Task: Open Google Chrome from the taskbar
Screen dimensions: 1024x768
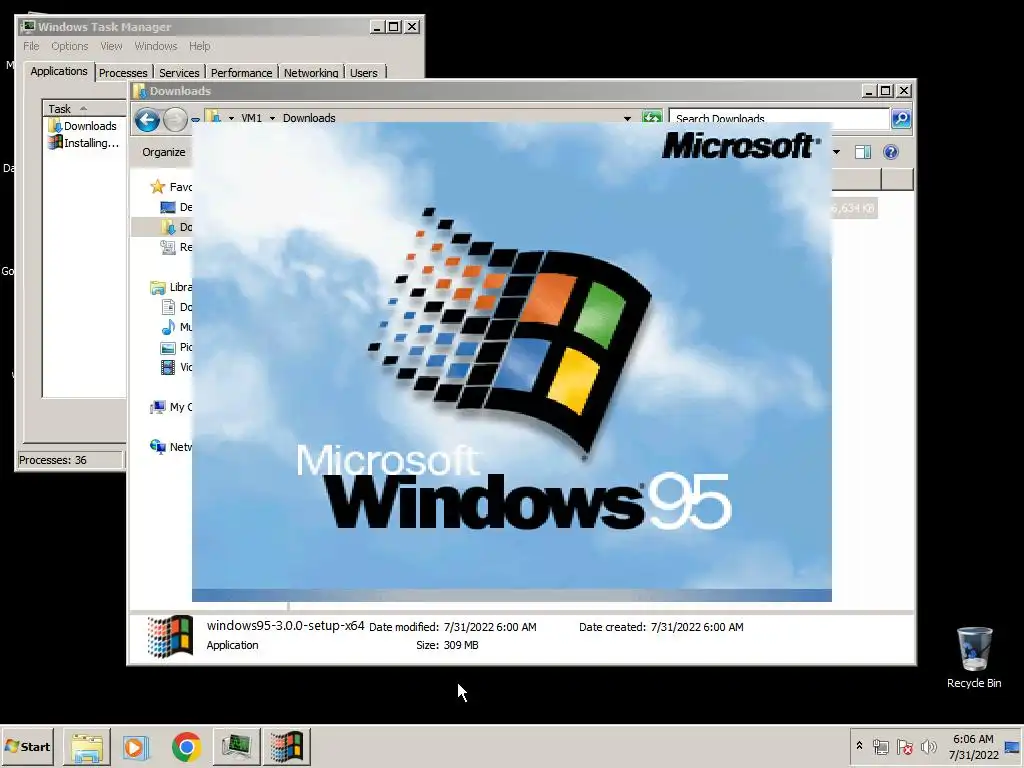Action: pyautogui.click(x=186, y=747)
